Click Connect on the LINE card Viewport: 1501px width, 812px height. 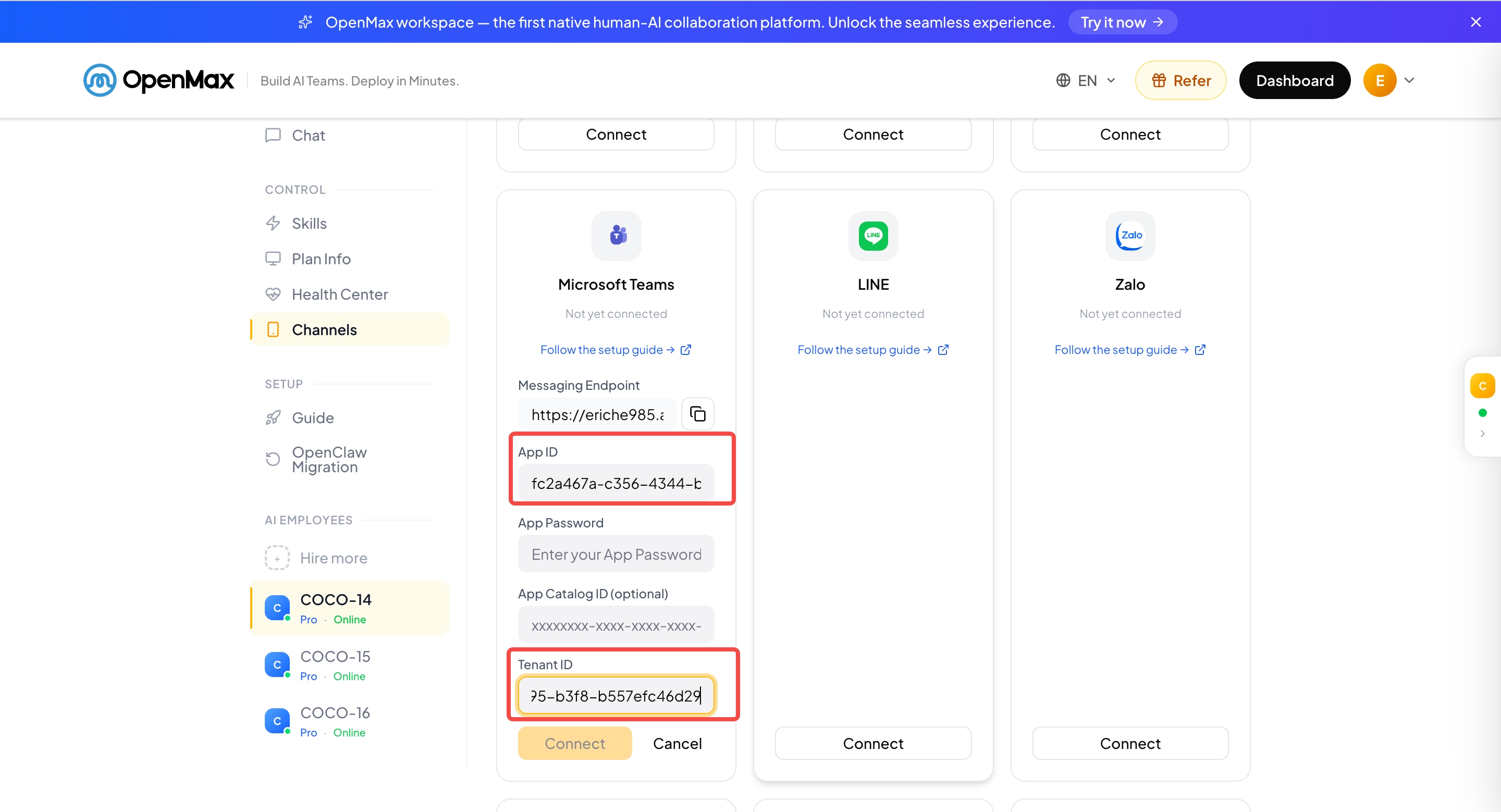[873, 743]
